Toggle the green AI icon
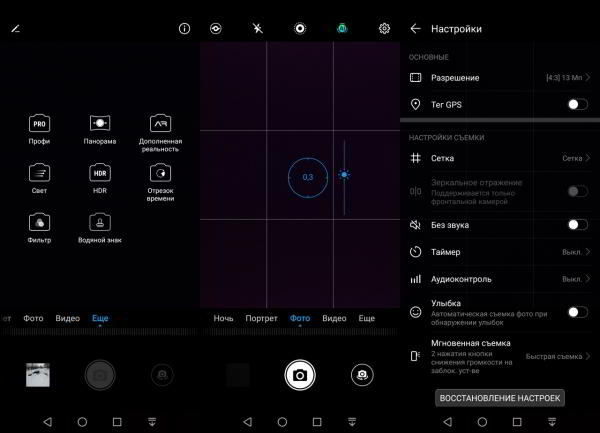 coord(342,28)
